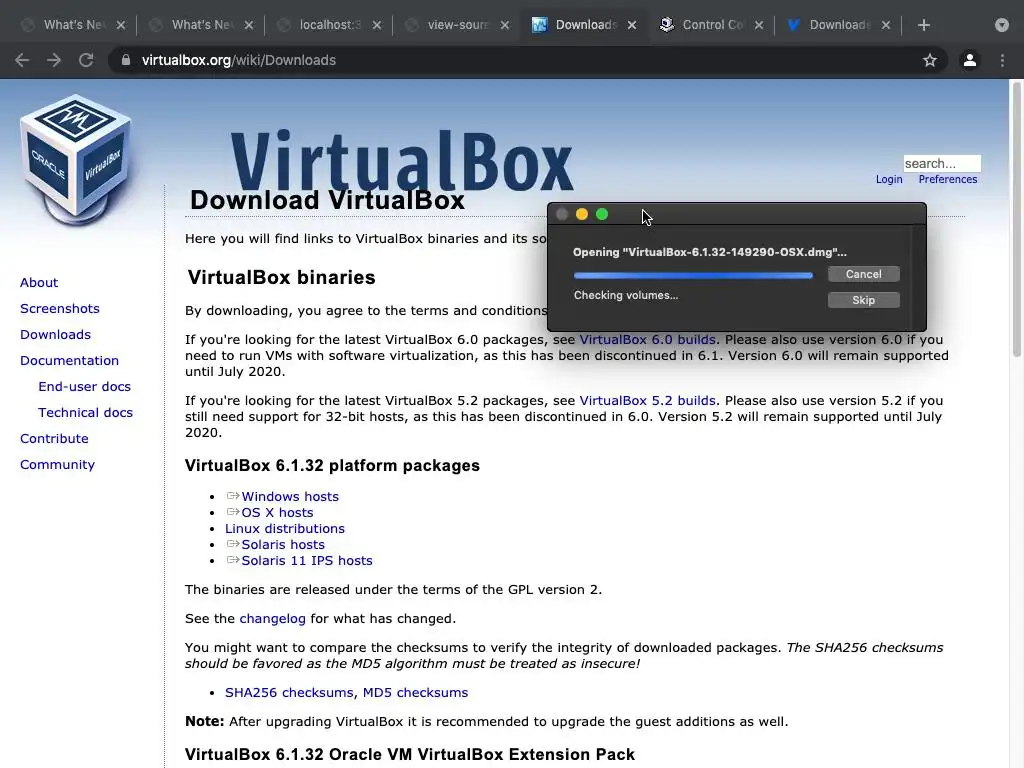Viewport: 1024px width, 768px height.
Task: Open the Login link
Action: point(889,180)
